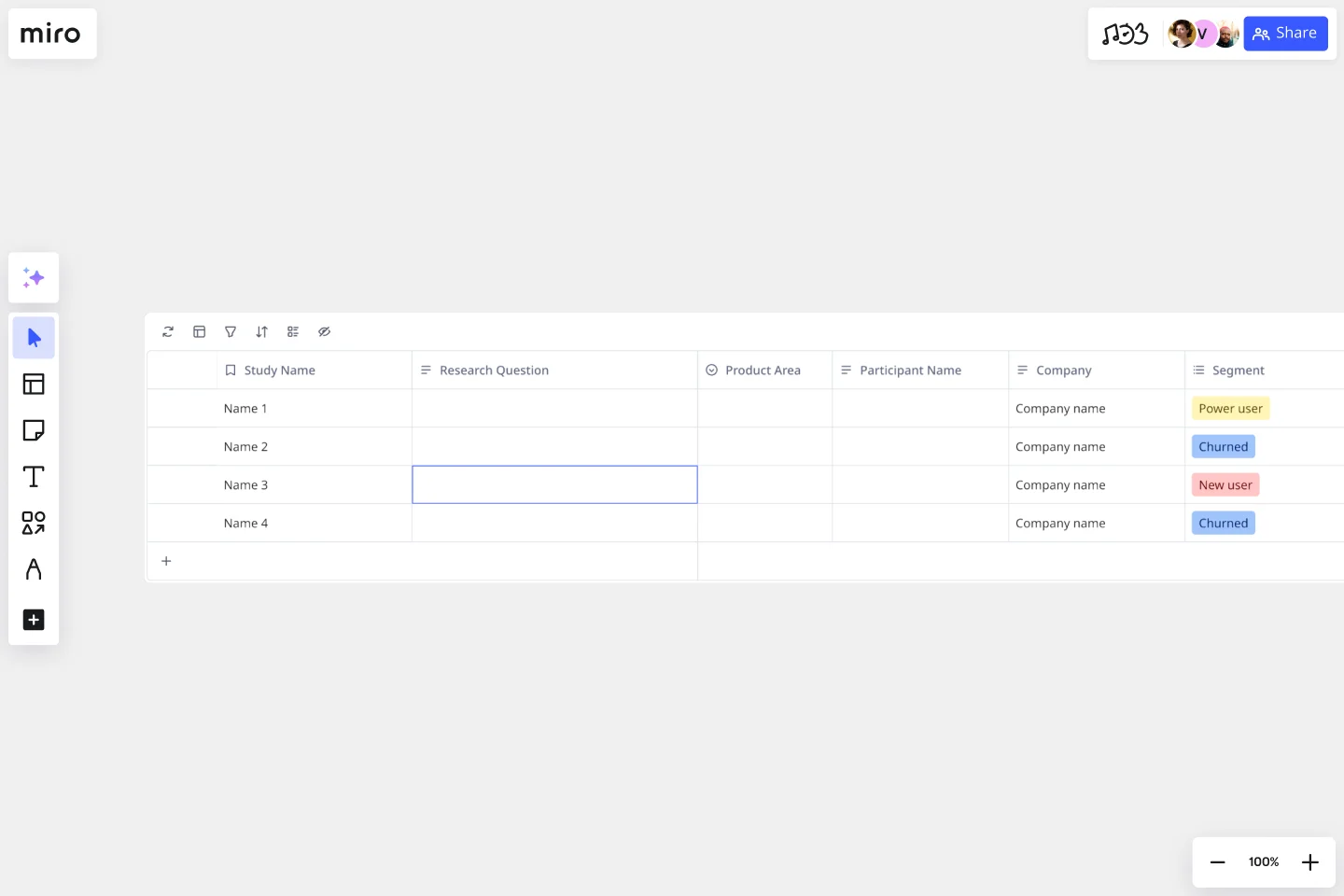Image resolution: width=1344 pixels, height=896 pixels.
Task: Open the table filter icon
Action: [231, 332]
